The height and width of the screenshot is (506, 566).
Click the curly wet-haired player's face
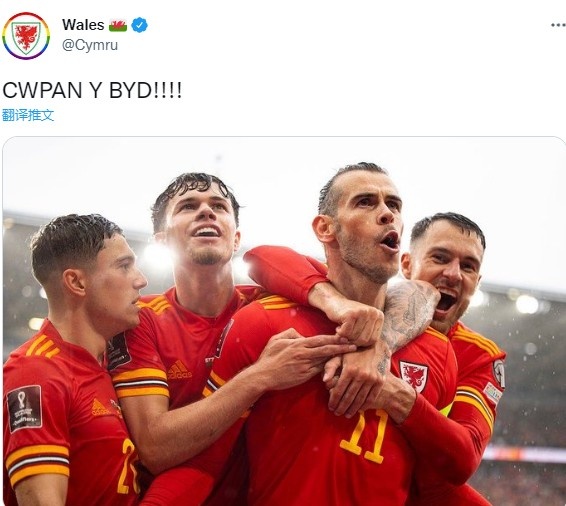point(202,226)
